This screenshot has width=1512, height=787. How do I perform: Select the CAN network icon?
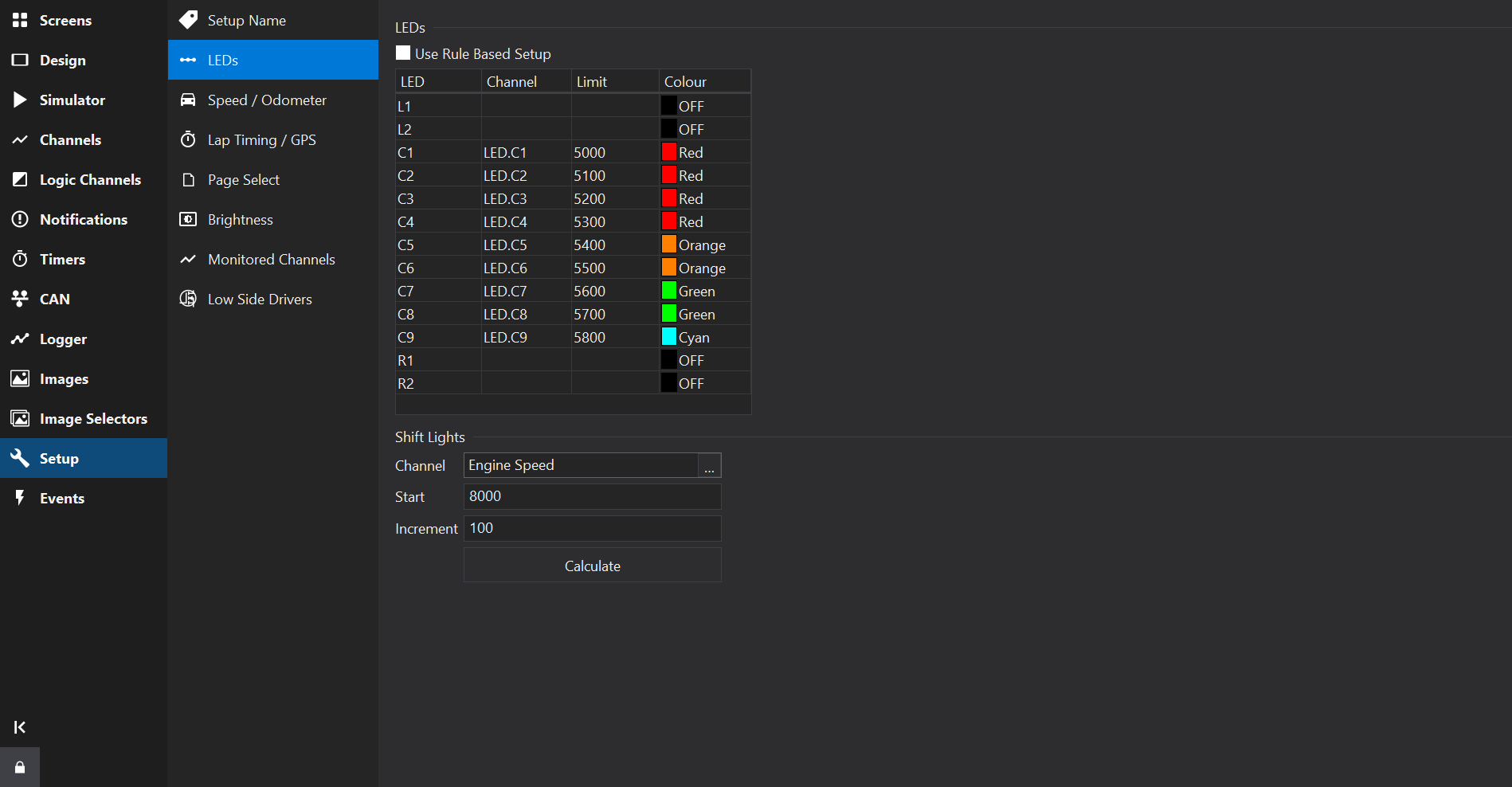20,299
